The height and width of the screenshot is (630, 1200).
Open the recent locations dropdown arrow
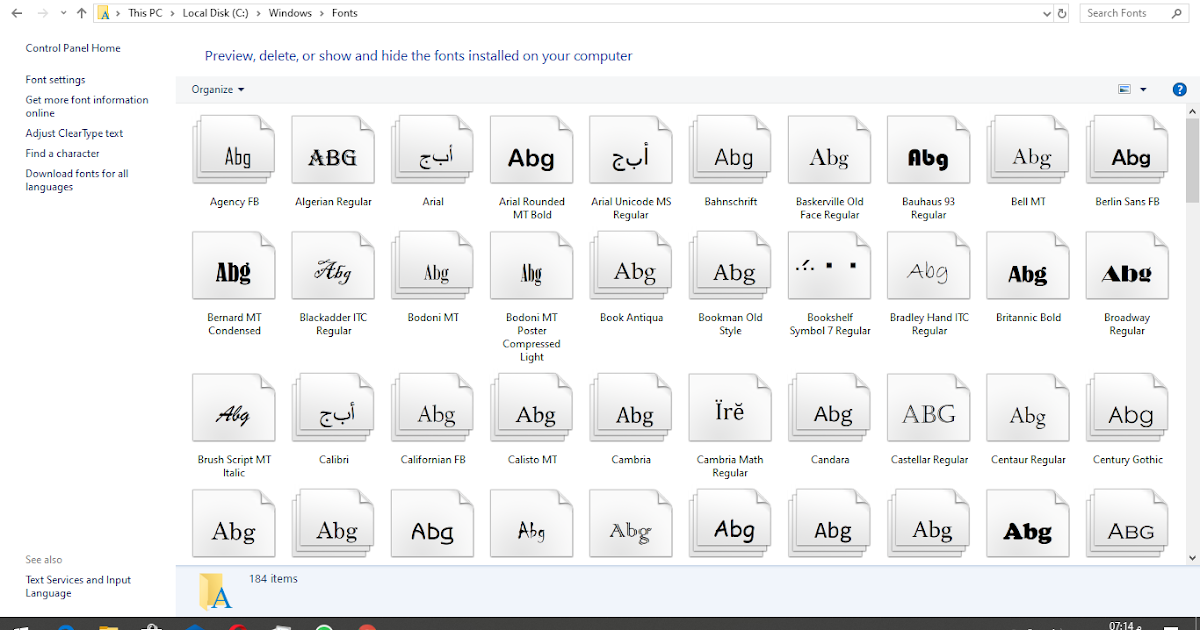tap(65, 13)
